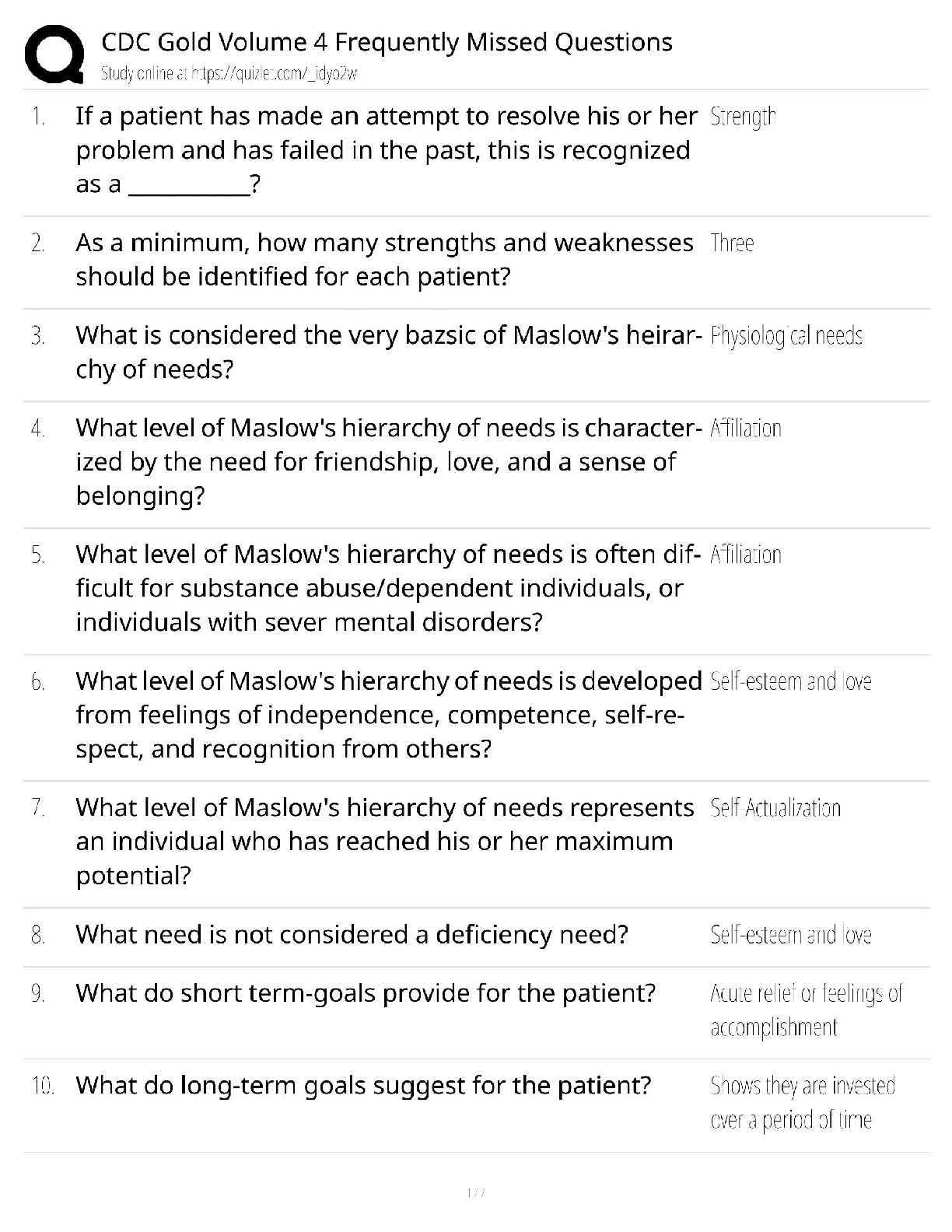Click the page indicator "1 / 7"
952x1232 pixels.
[476, 1192]
